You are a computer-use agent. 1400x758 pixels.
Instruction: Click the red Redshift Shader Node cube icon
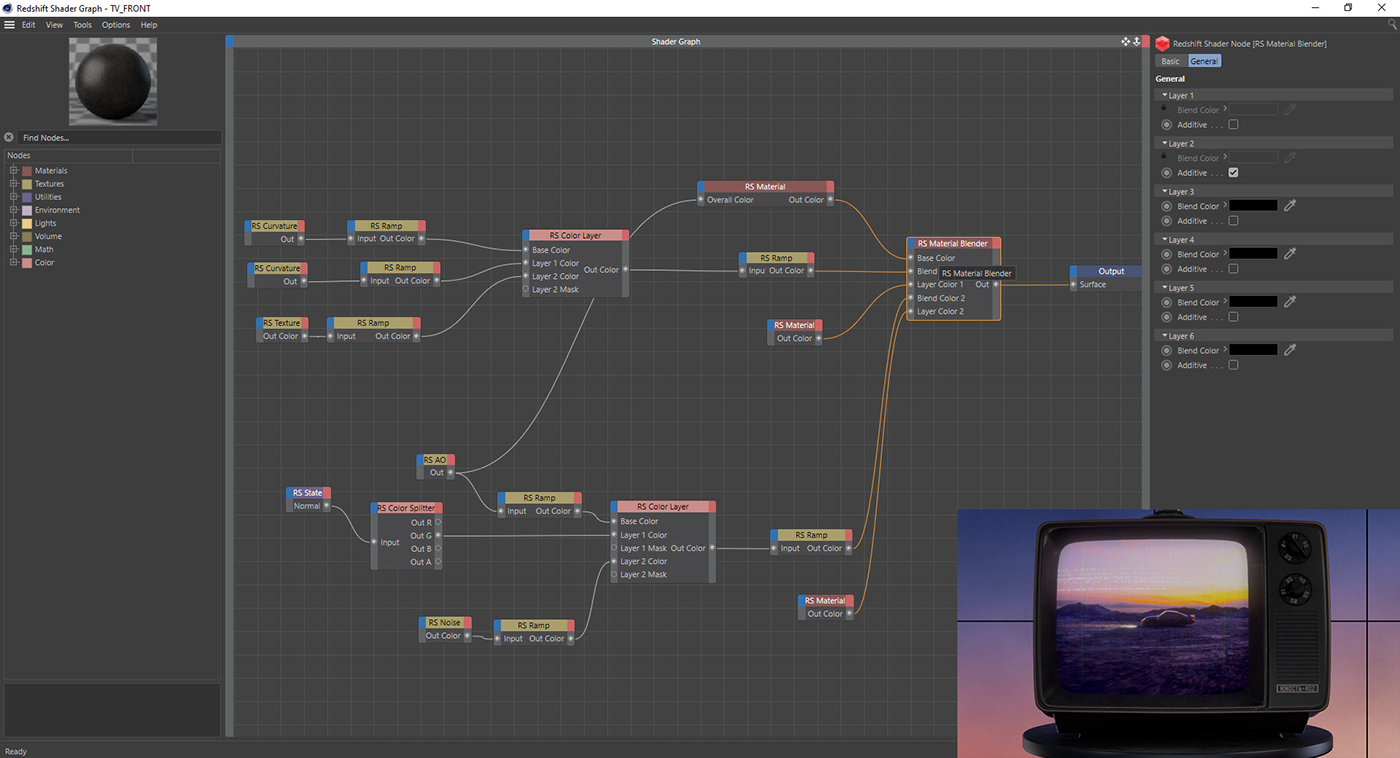(1162, 44)
